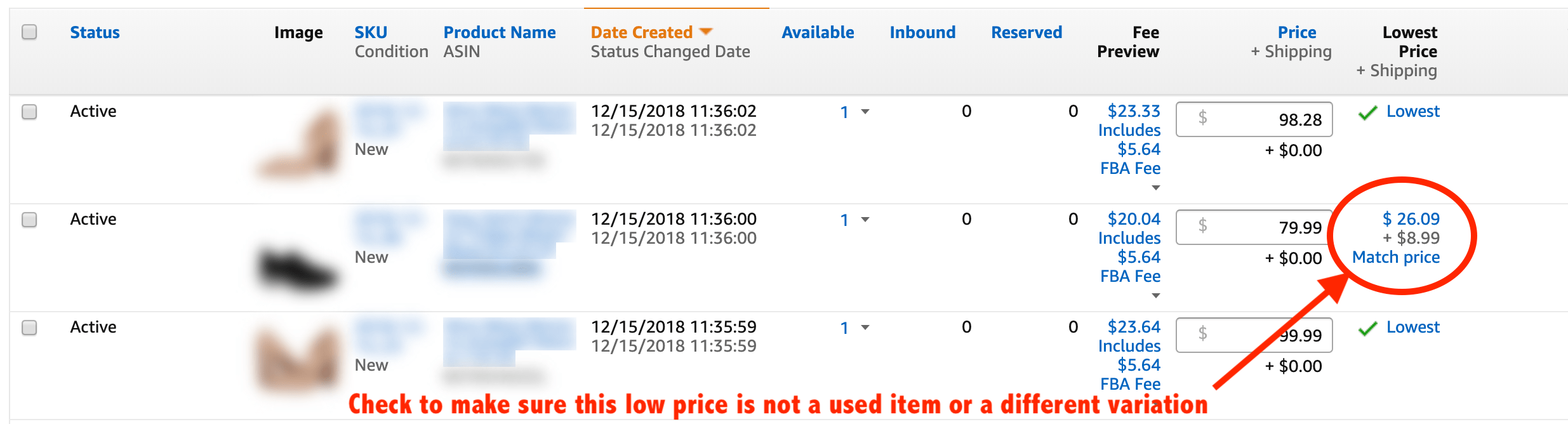This screenshot has width=1568, height=424.
Task: Expand Fee Preview details for second listing
Action: tap(1157, 295)
